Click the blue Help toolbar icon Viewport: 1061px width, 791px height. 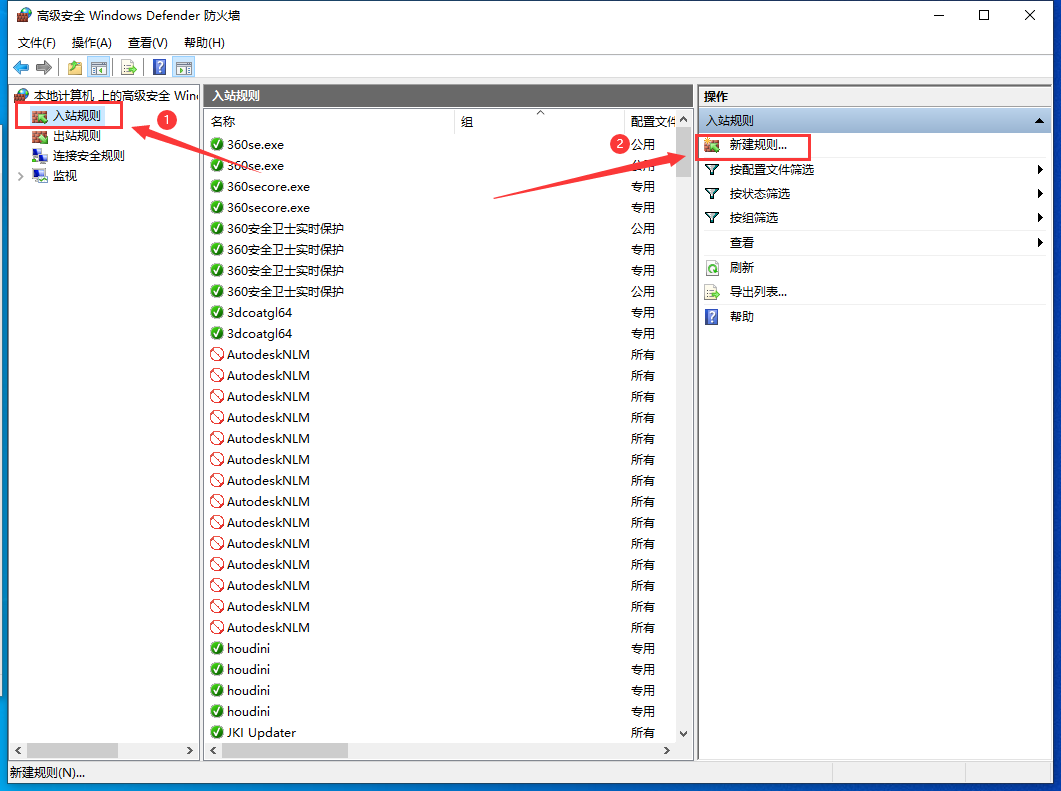160,68
